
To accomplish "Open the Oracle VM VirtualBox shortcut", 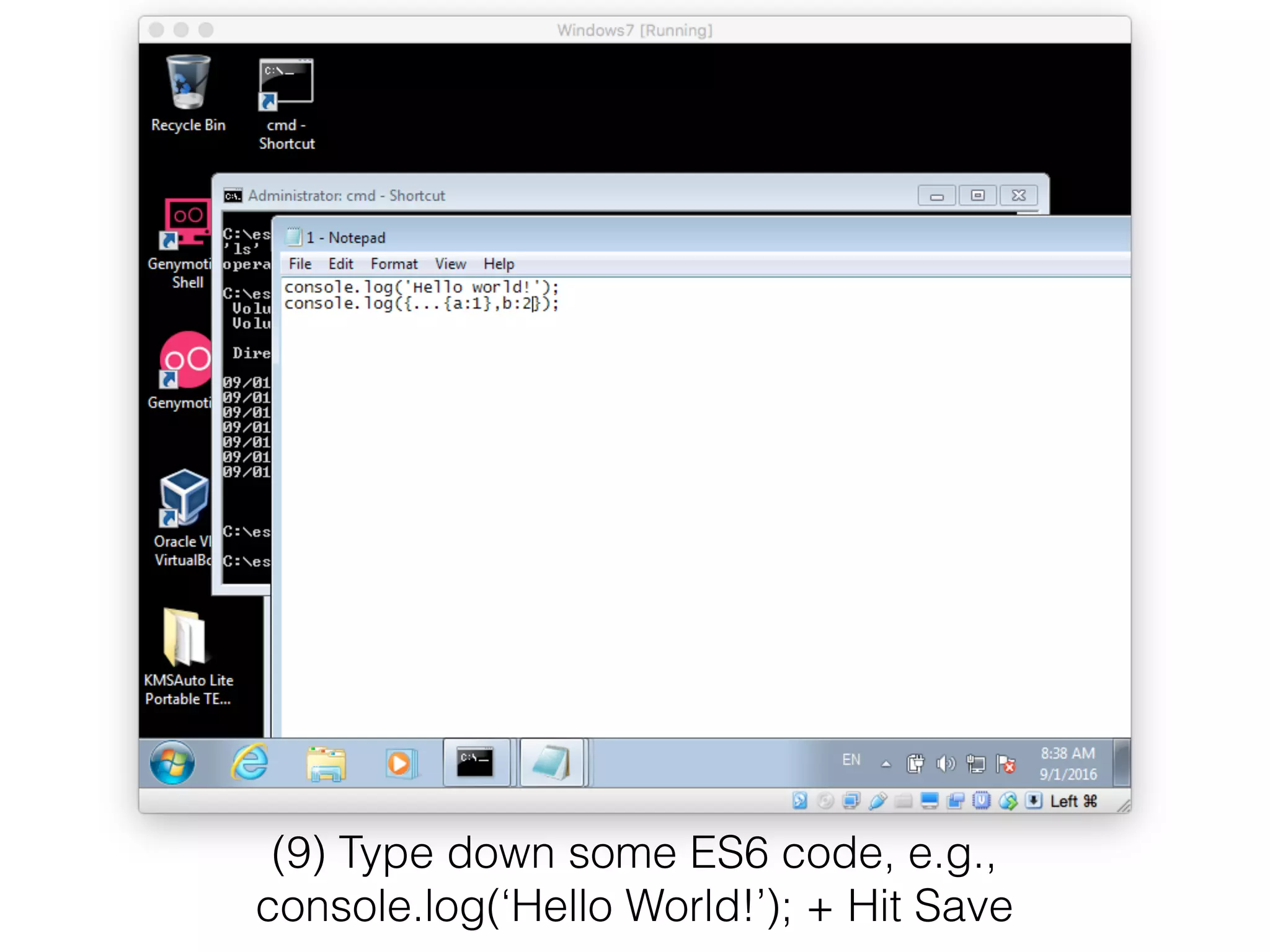I will point(184,498).
